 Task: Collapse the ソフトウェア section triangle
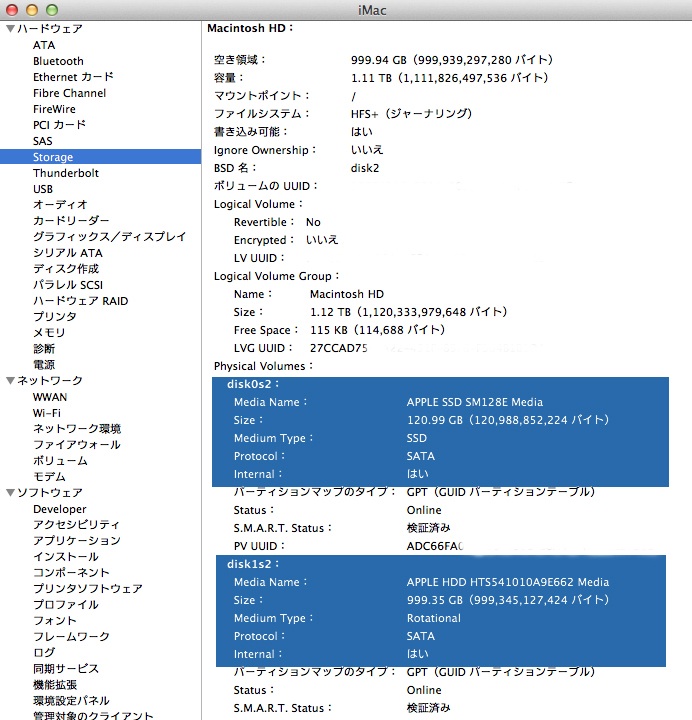11,493
